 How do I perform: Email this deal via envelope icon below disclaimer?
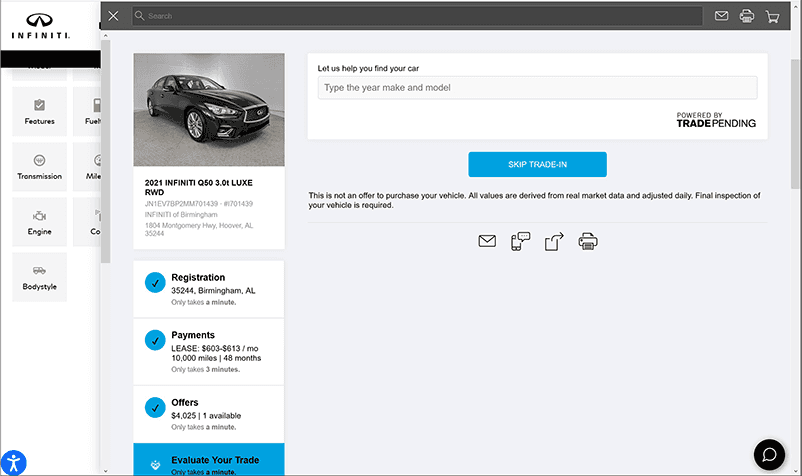(x=487, y=241)
